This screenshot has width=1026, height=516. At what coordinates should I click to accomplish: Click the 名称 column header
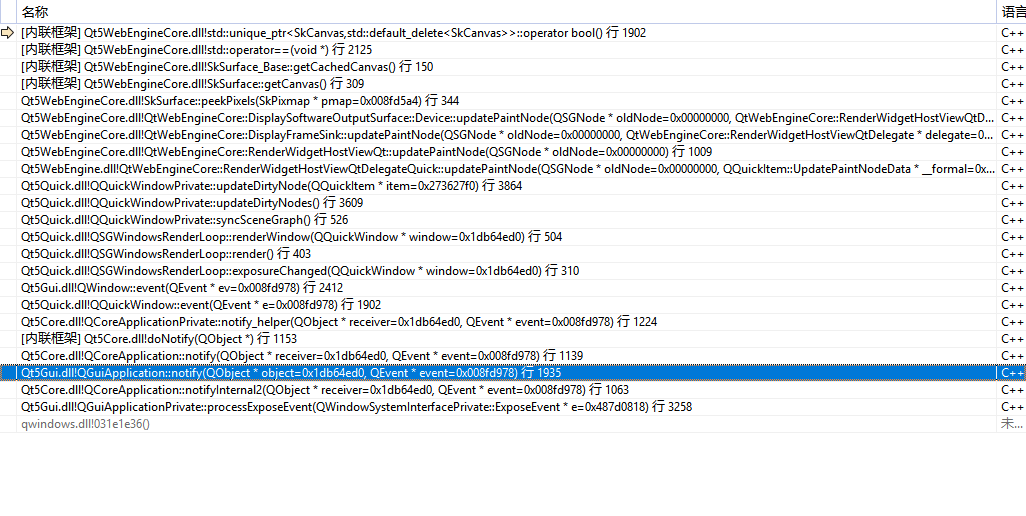(506, 12)
